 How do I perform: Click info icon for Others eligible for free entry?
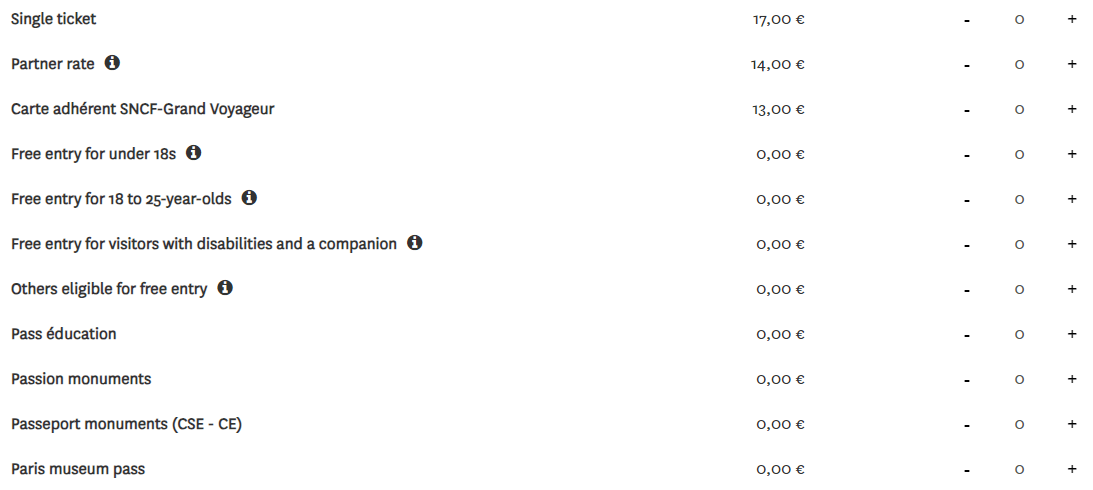(x=224, y=287)
